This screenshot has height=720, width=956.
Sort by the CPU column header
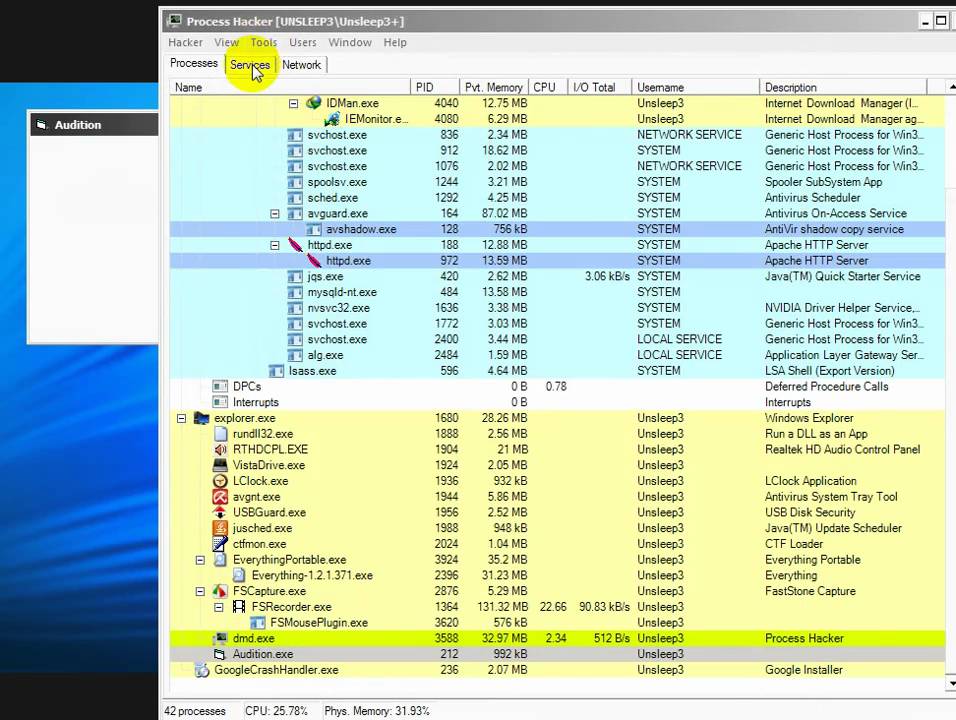pos(548,87)
